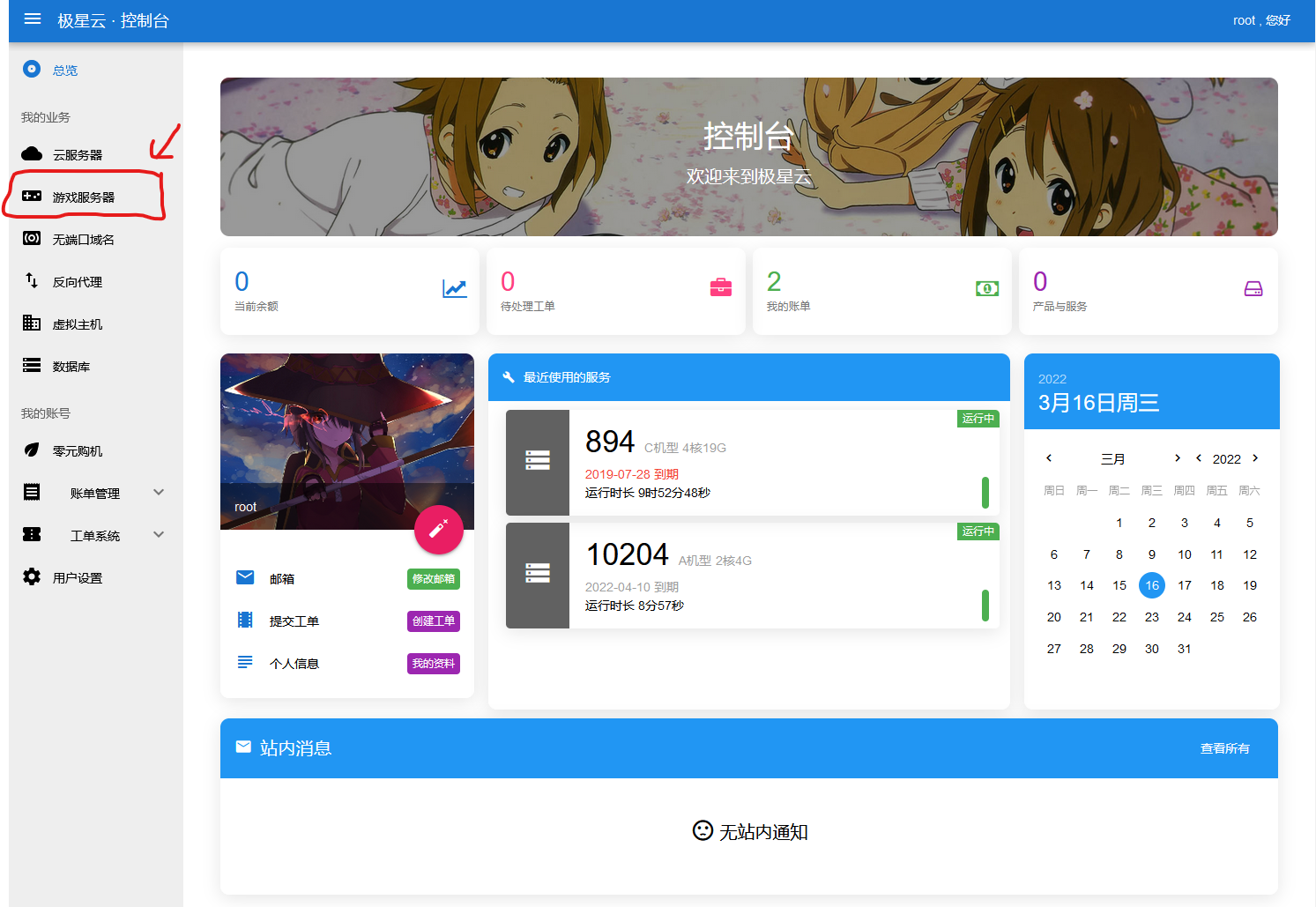The image size is (1316, 907).
Task: Click the ticket icon for 工单系统
Action: [32, 534]
